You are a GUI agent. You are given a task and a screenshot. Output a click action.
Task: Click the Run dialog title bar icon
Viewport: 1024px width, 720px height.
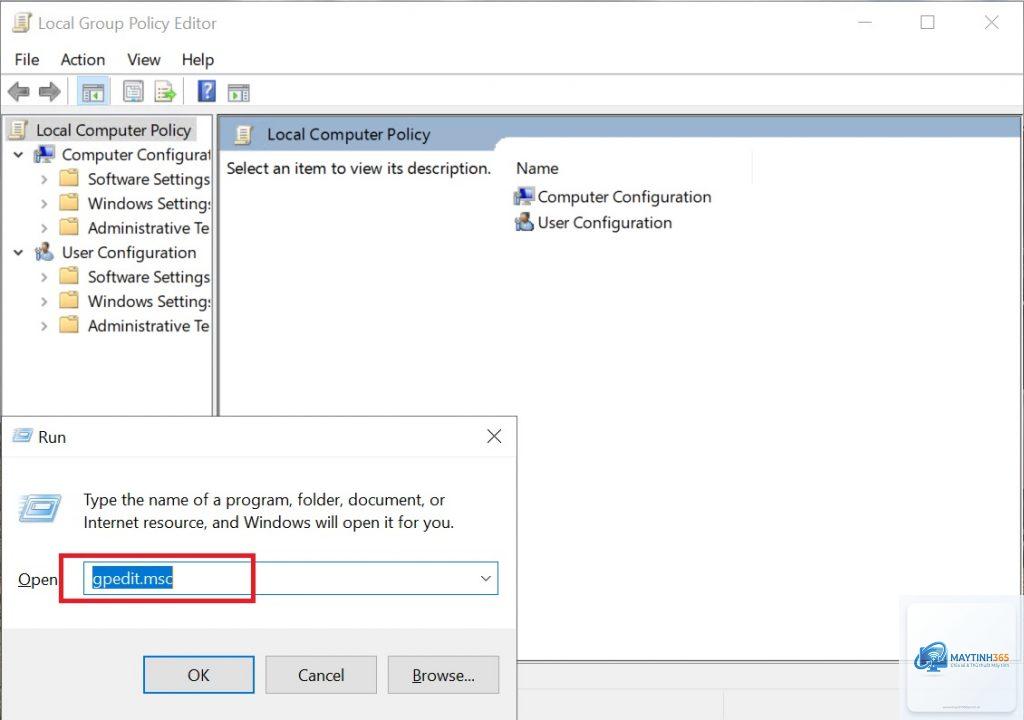tap(22, 436)
